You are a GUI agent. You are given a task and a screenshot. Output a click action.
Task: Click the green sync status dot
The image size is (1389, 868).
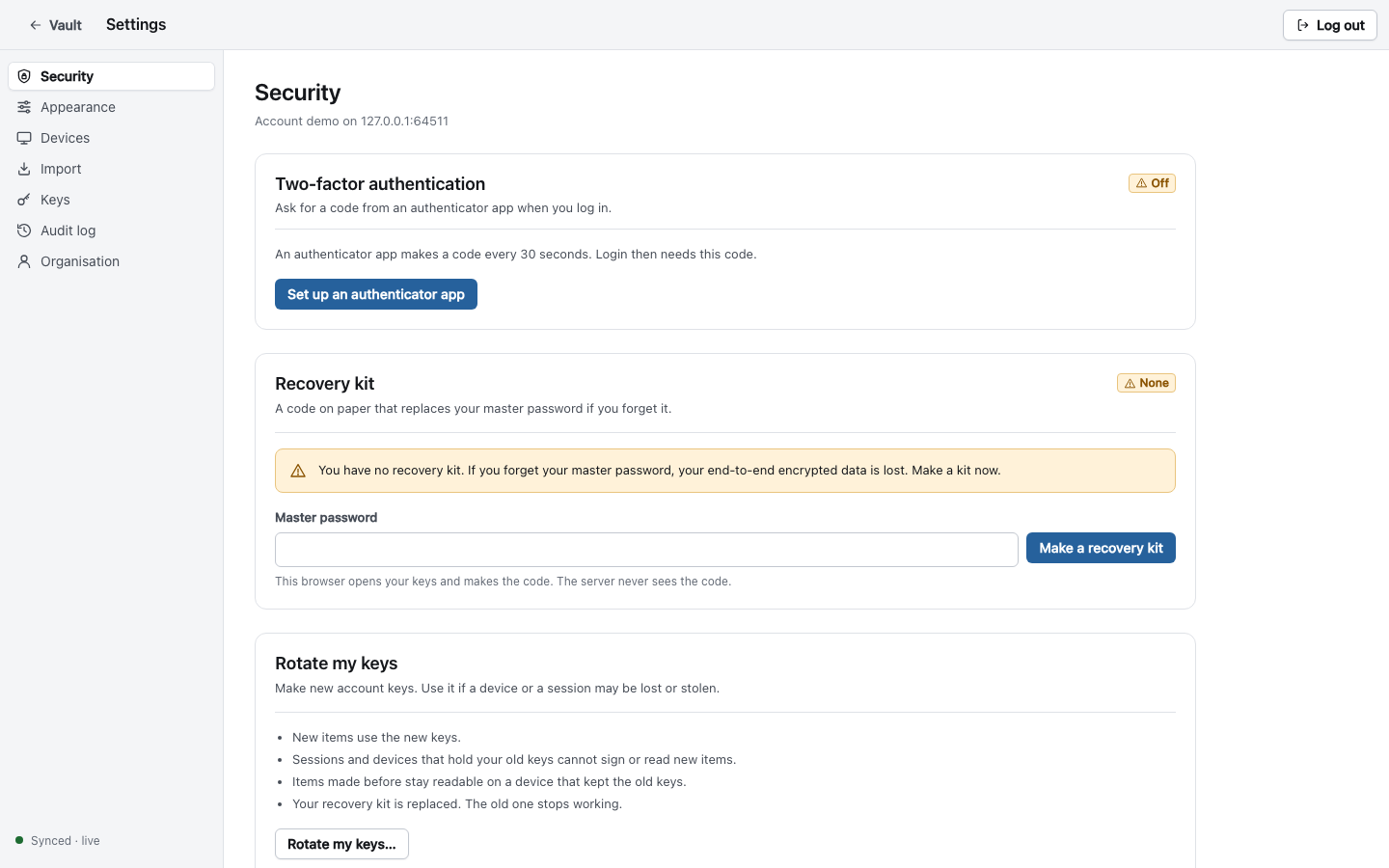point(19,840)
